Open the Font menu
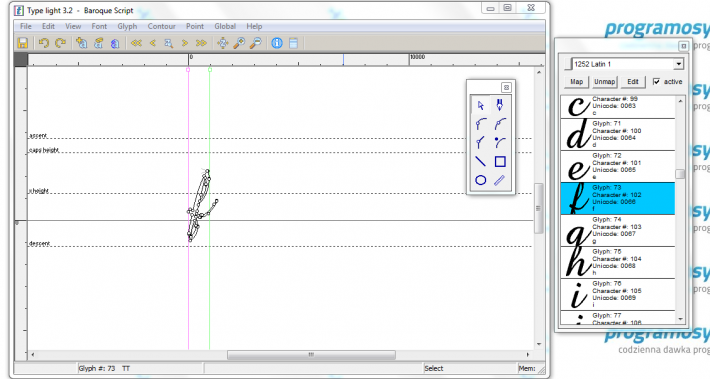 99,26
